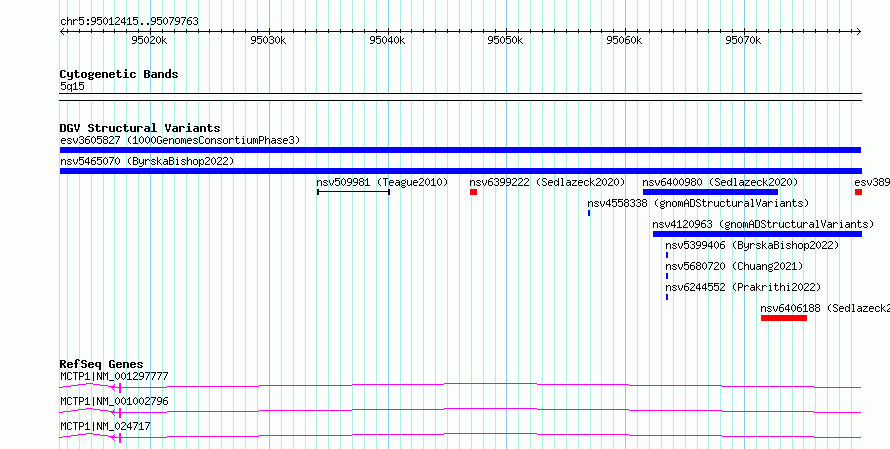Click the 95070k ruler tick label
Screen dimensions: 890x449
click(743, 40)
